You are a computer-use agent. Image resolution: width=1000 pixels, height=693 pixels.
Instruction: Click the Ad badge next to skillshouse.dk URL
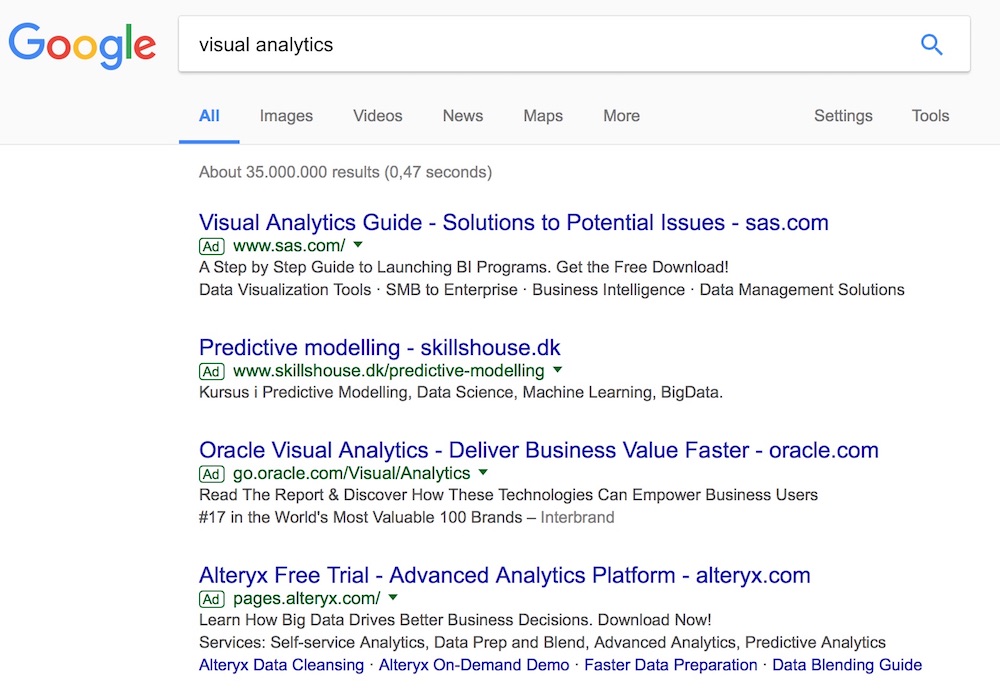point(211,371)
